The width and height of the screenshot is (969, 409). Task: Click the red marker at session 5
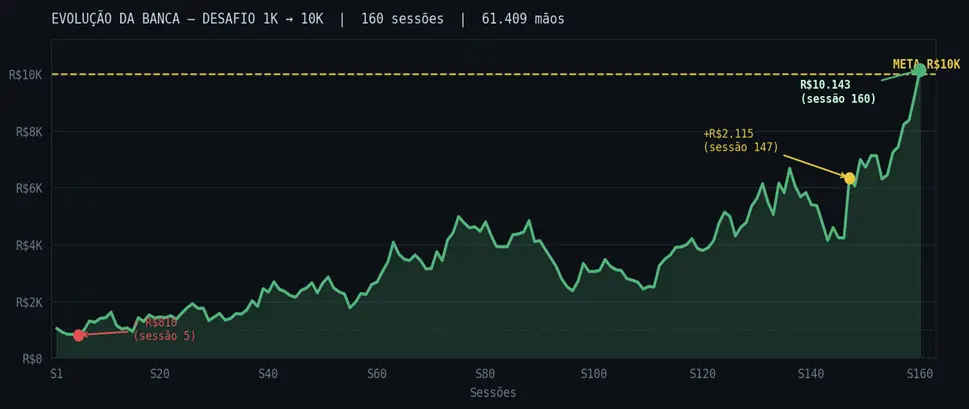tap(79, 335)
